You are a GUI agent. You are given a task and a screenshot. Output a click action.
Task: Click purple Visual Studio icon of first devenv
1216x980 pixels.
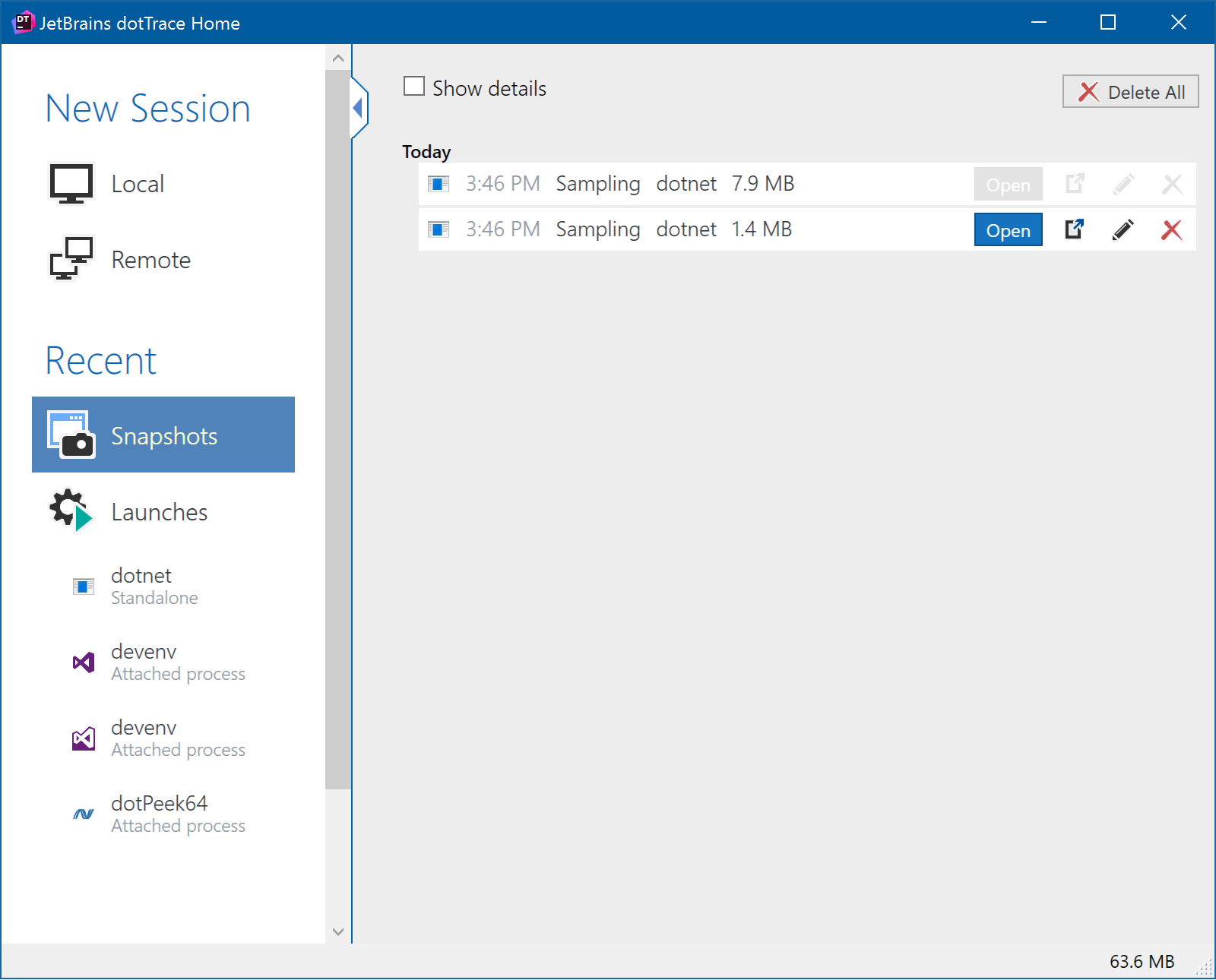[x=84, y=662]
